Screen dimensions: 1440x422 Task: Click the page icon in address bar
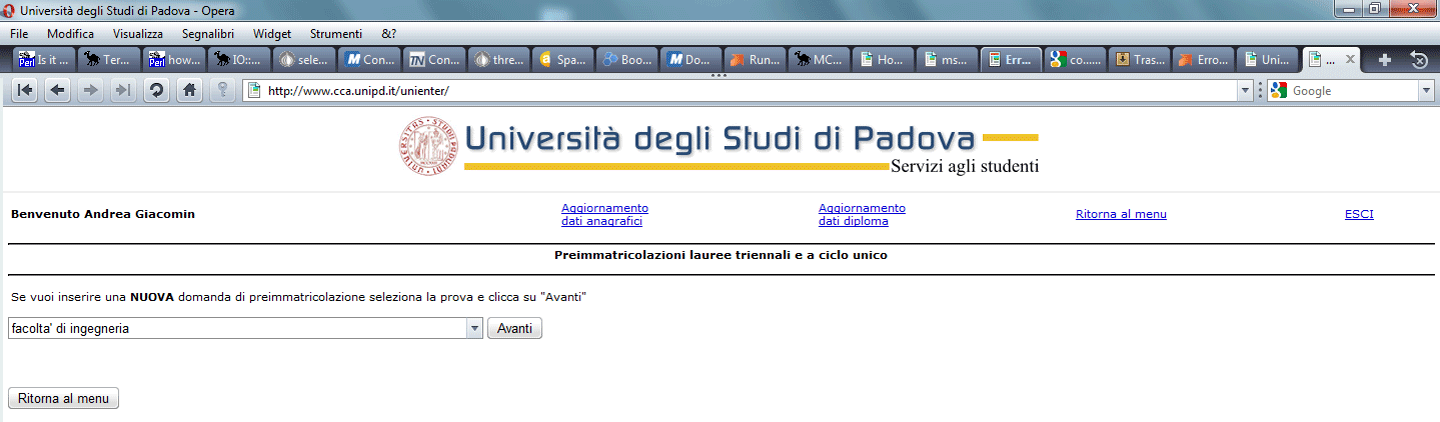pyautogui.click(x=254, y=91)
